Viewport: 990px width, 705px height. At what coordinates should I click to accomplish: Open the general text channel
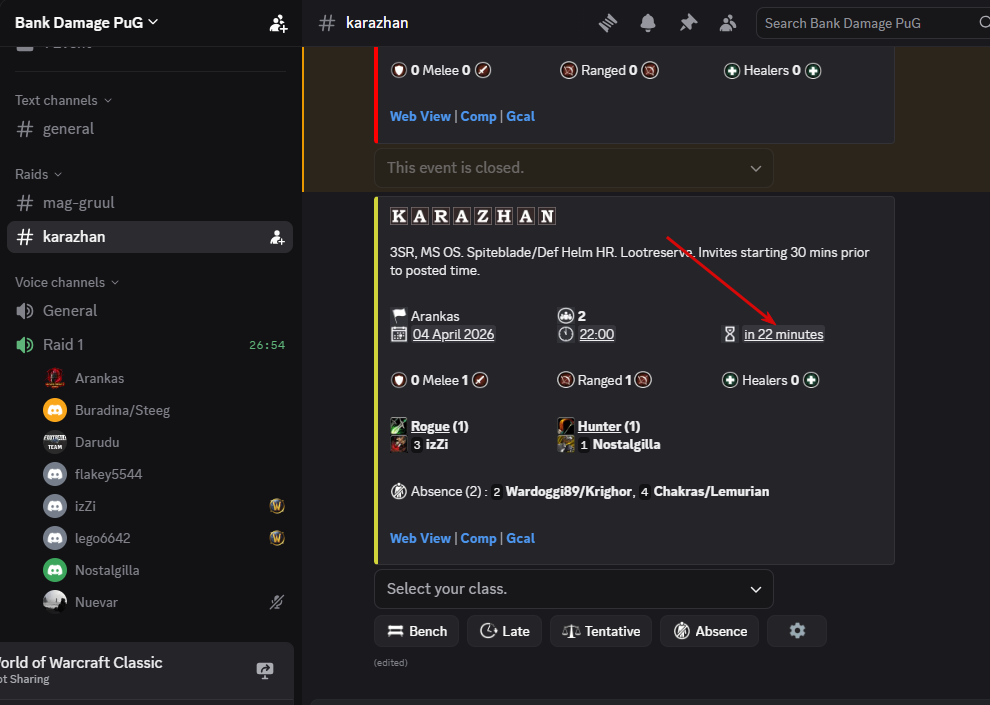tap(68, 128)
